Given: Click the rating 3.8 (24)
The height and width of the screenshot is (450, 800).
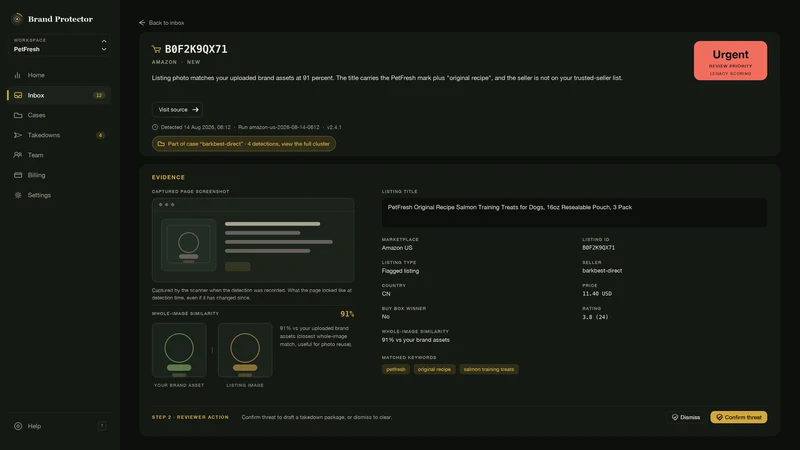Looking at the screenshot, I should click(x=595, y=317).
